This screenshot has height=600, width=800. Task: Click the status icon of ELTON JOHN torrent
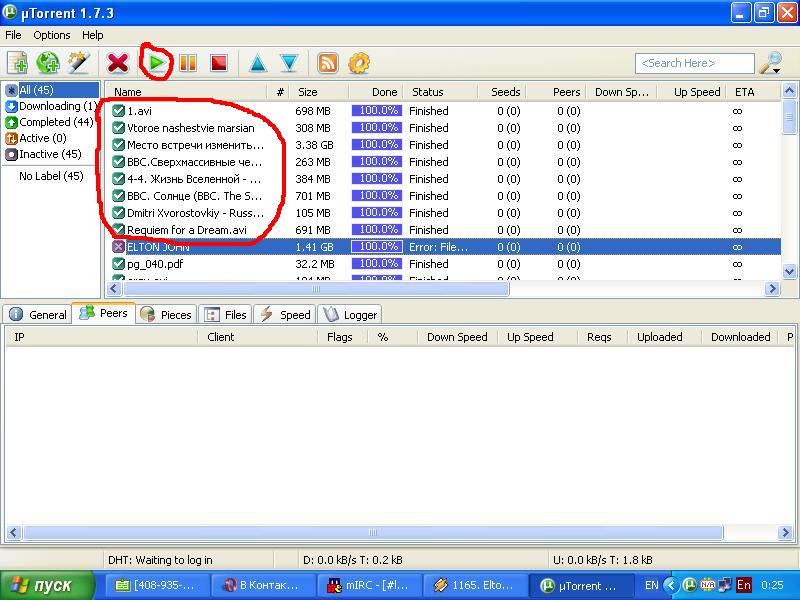click(118, 247)
